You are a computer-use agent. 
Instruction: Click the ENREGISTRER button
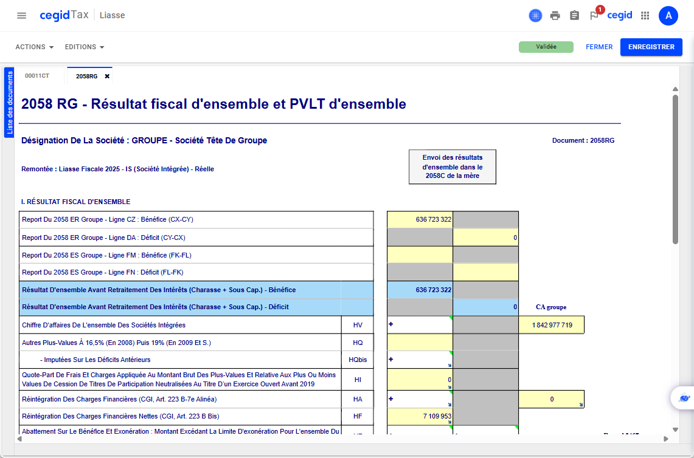click(651, 47)
